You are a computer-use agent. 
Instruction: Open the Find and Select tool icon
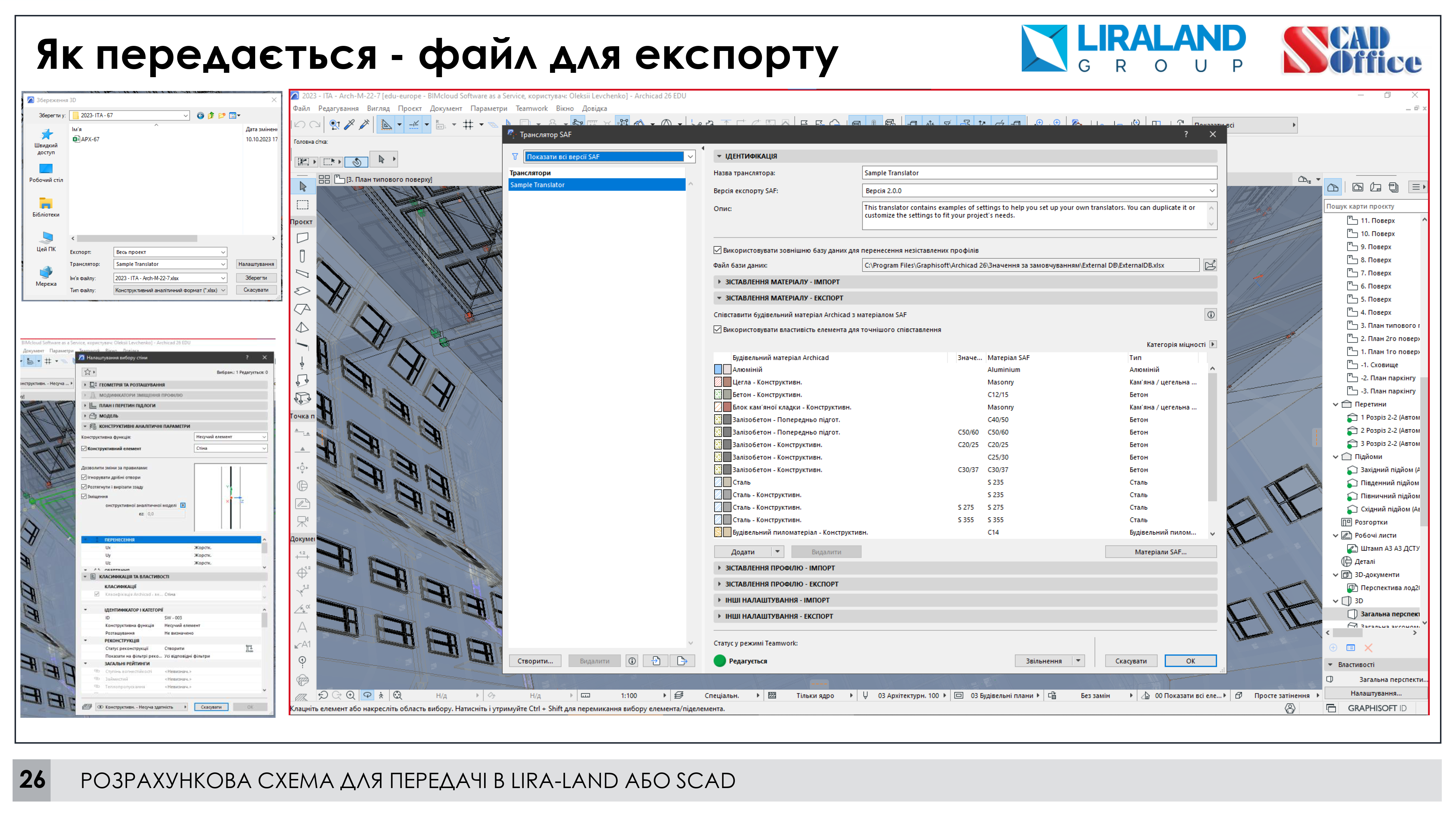[x=335, y=124]
